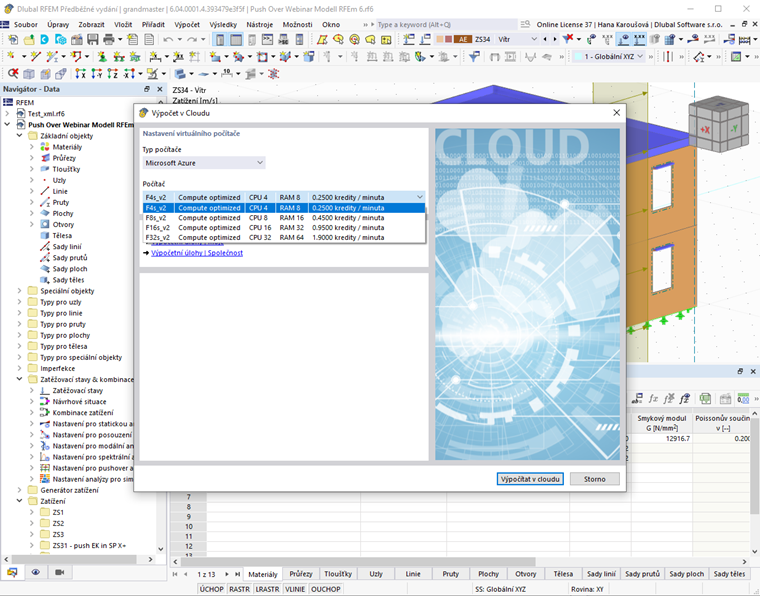Screen dimensions: 760x596
Task: Open the Výpočet menu
Action: [x=187, y=24]
